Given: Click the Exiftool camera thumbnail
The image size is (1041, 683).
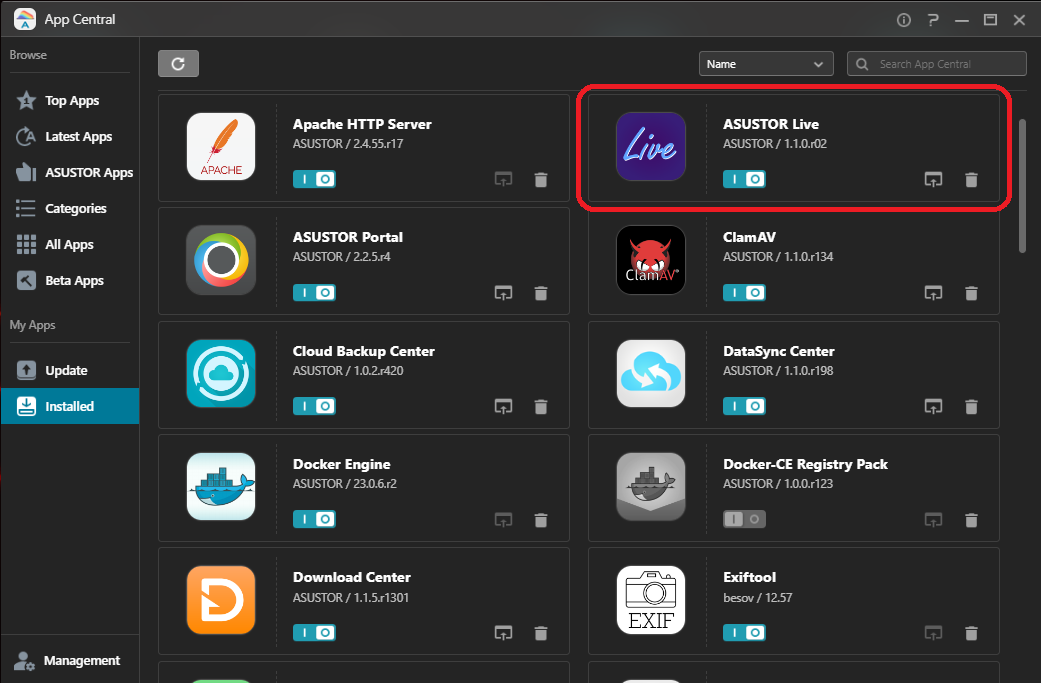Looking at the screenshot, I should coord(651,600).
